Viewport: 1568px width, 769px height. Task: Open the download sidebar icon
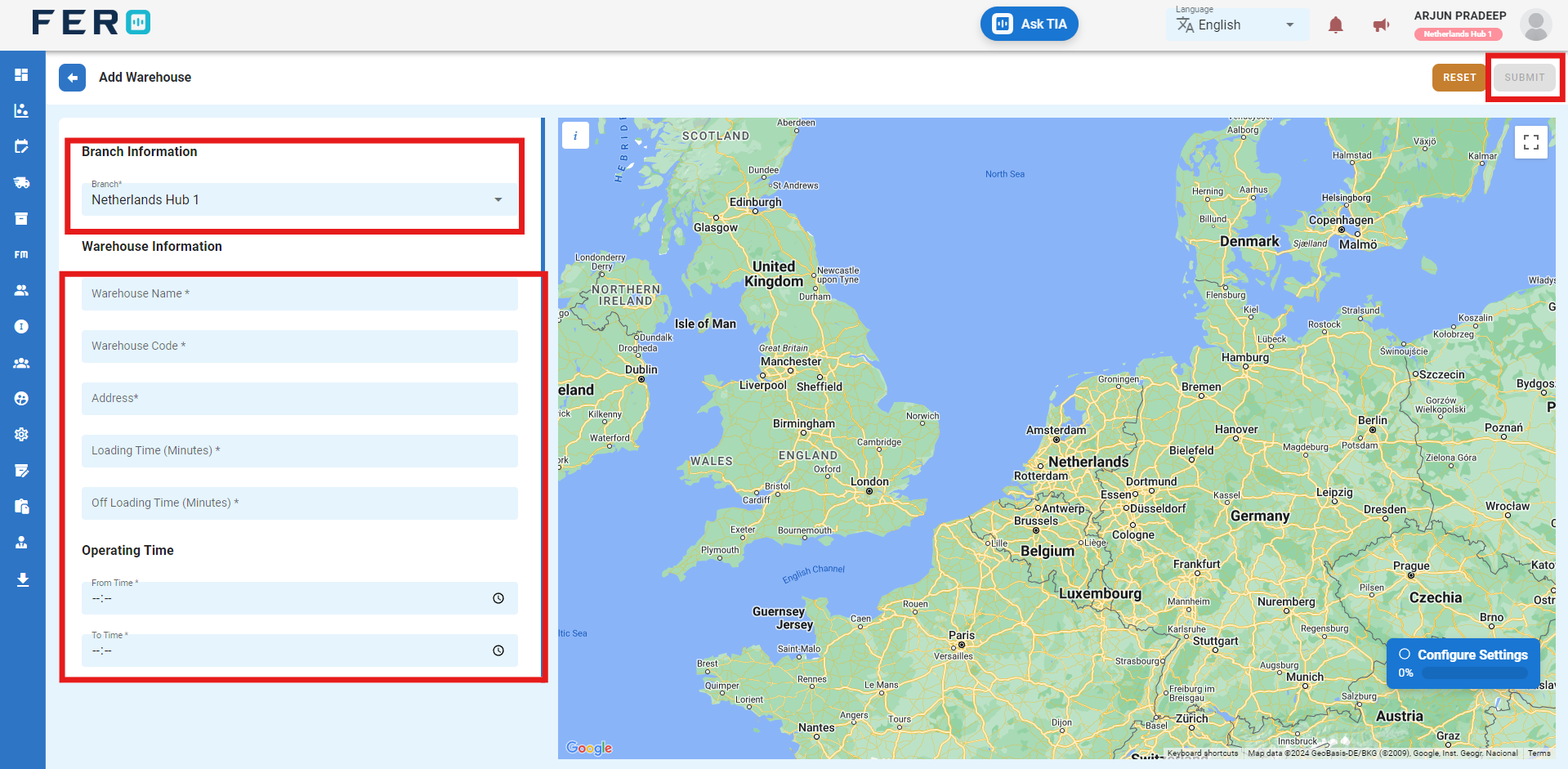point(22,579)
